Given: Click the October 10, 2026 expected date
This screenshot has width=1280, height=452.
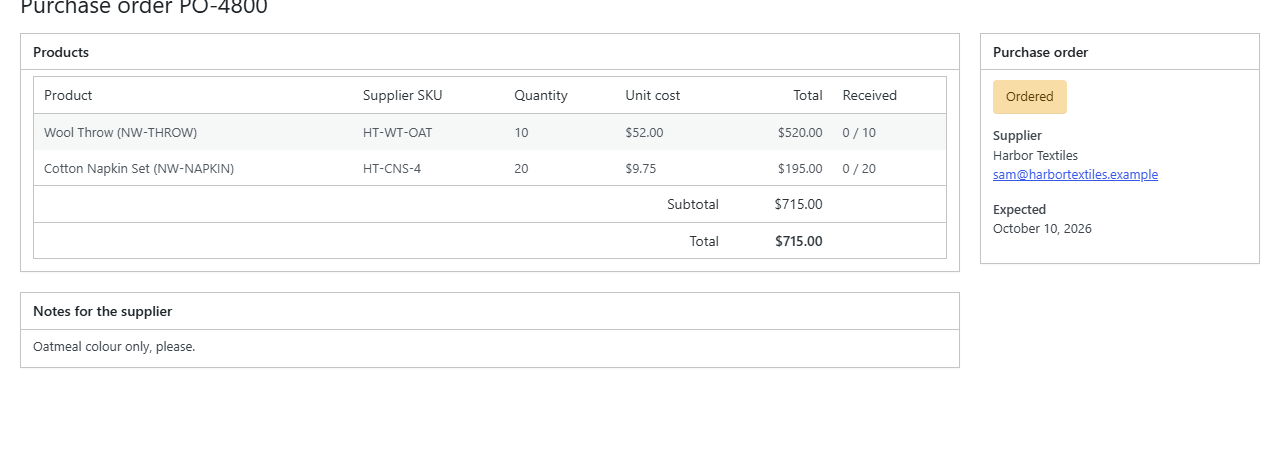Looking at the screenshot, I should point(1042,228).
